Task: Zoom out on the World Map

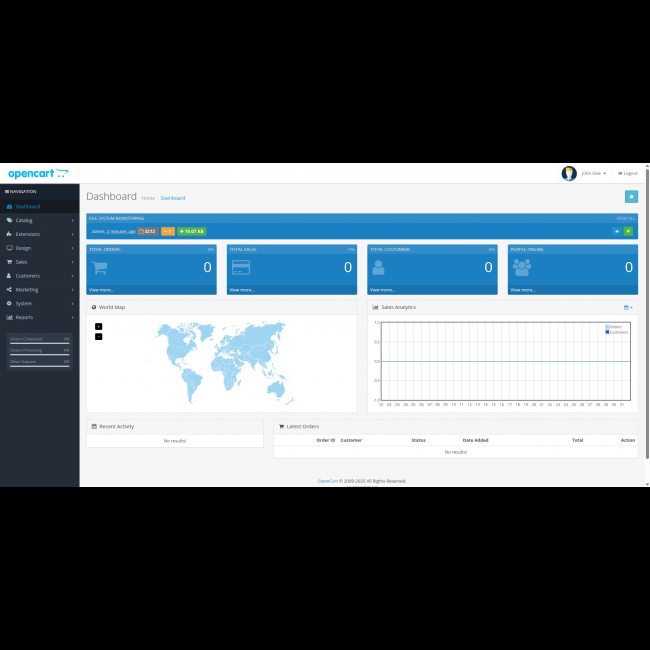Action: point(98,336)
